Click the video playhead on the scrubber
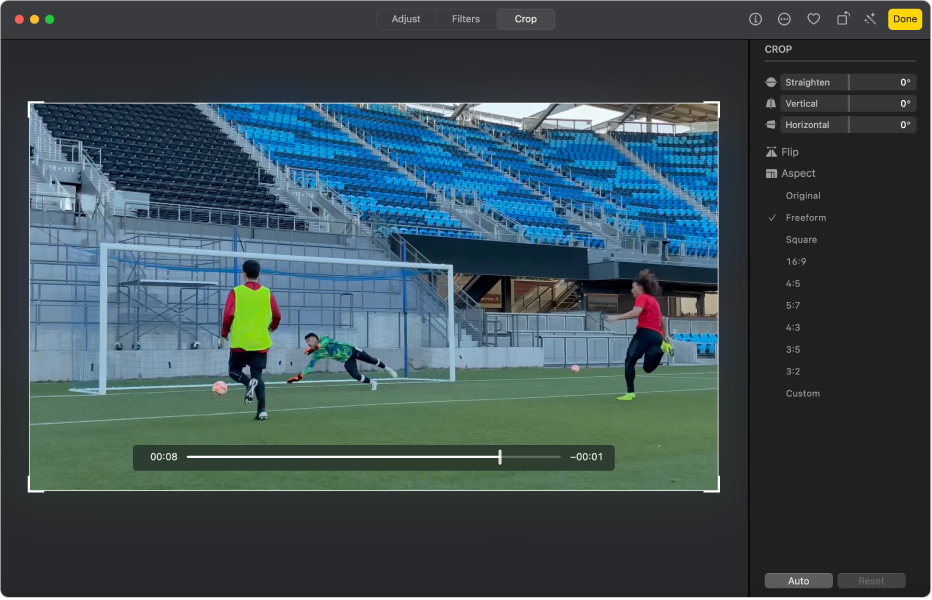Image resolution: width=932 pixels, height=600 pixels. point(500,457)
